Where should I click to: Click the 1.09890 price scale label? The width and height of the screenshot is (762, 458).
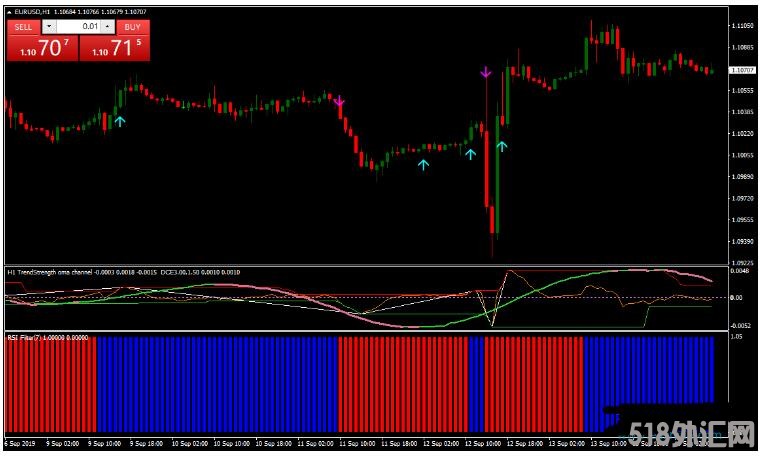coord(743,176)
